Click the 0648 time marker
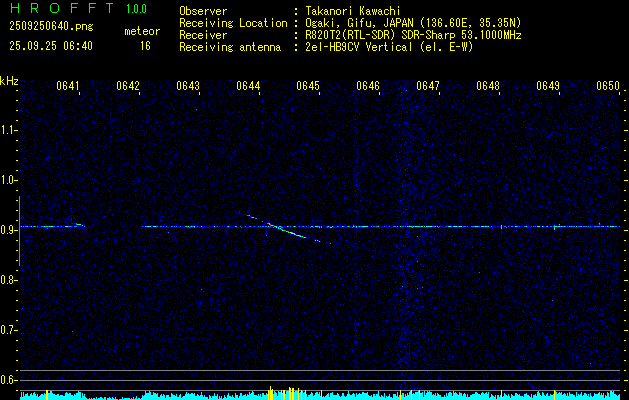The height and width of the screenshot is (400, 629). coord(488,86)
